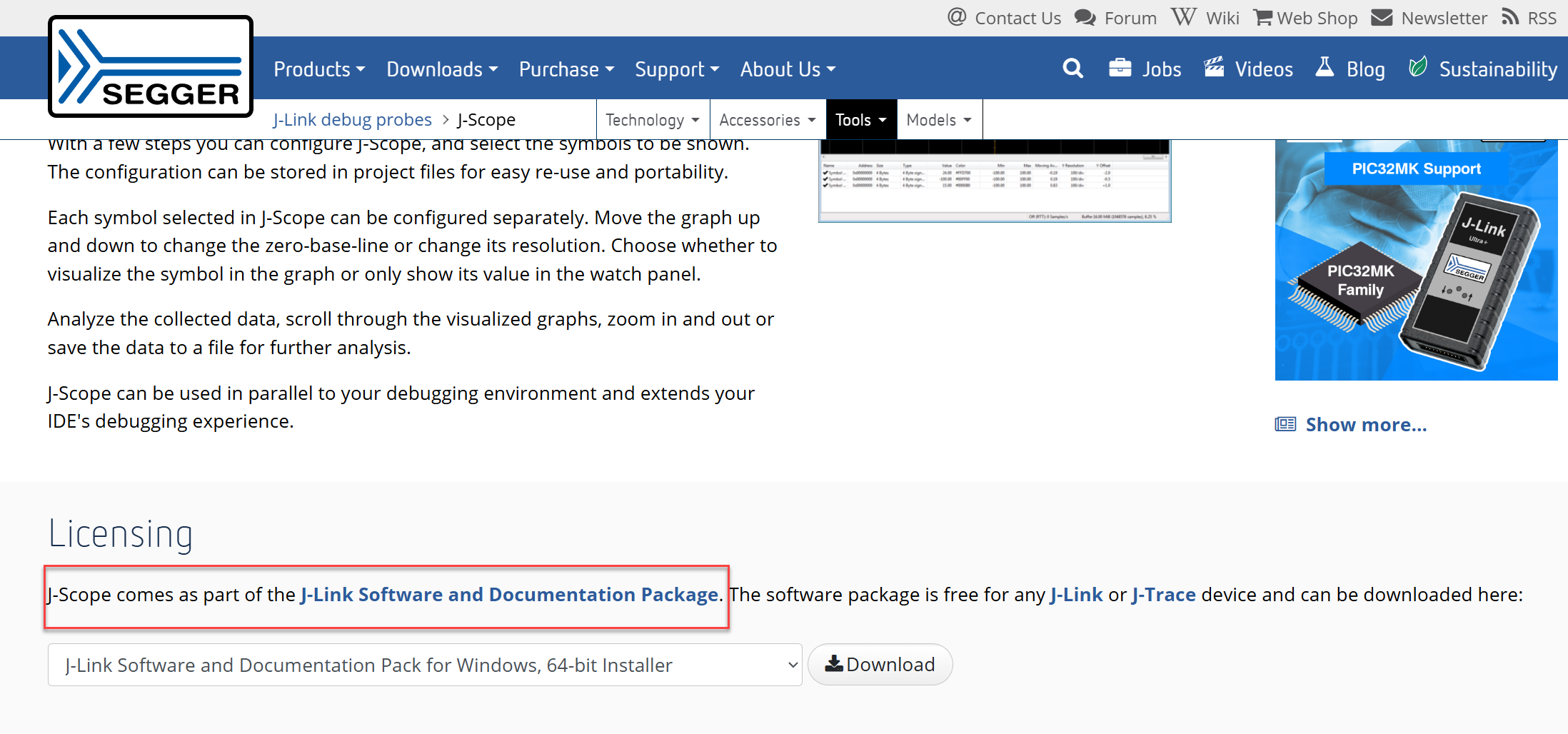Expand the Products menu

(x=319, y=69)
